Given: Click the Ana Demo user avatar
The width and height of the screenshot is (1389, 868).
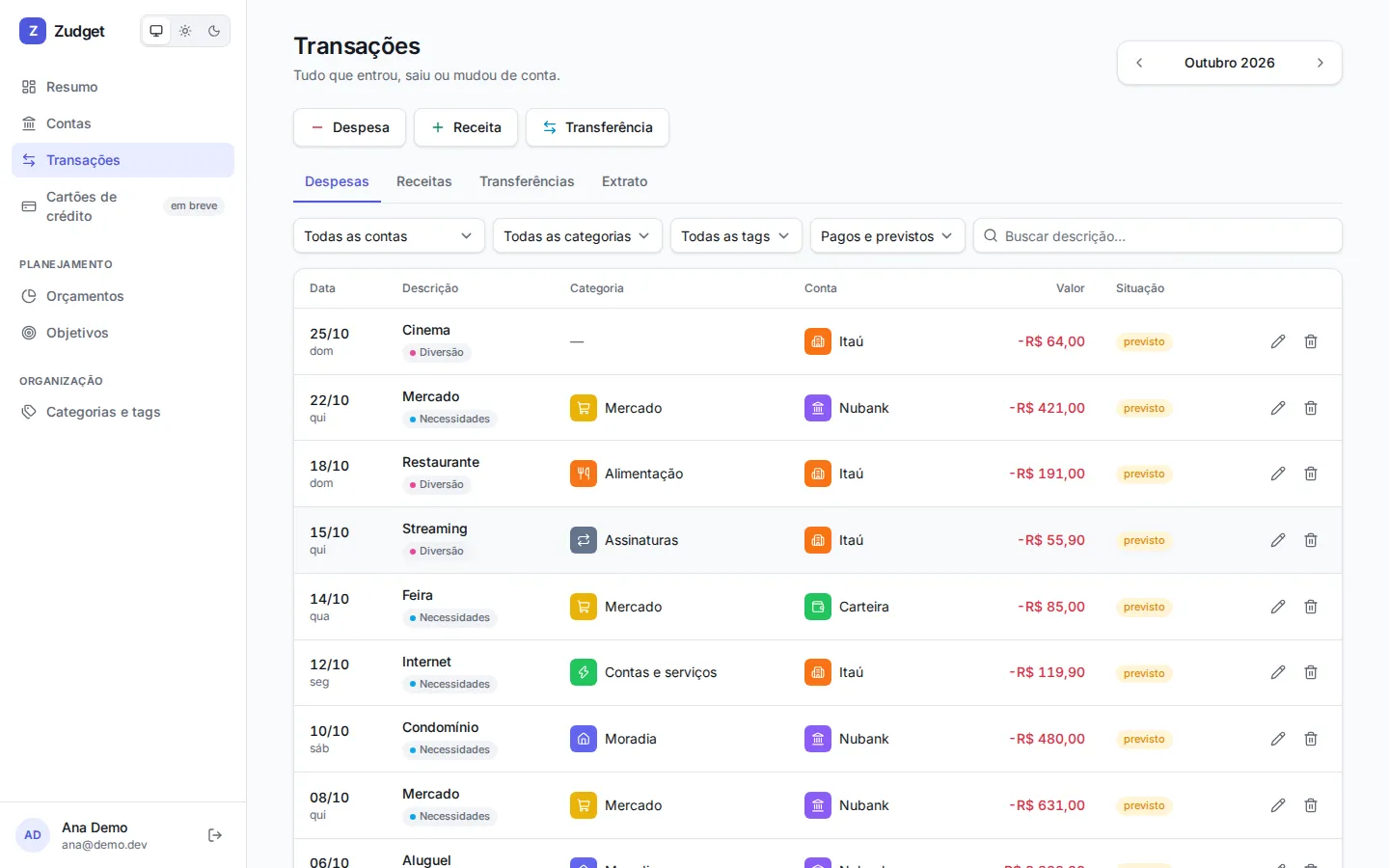Looking at the screenshot, I should point(33,835).
